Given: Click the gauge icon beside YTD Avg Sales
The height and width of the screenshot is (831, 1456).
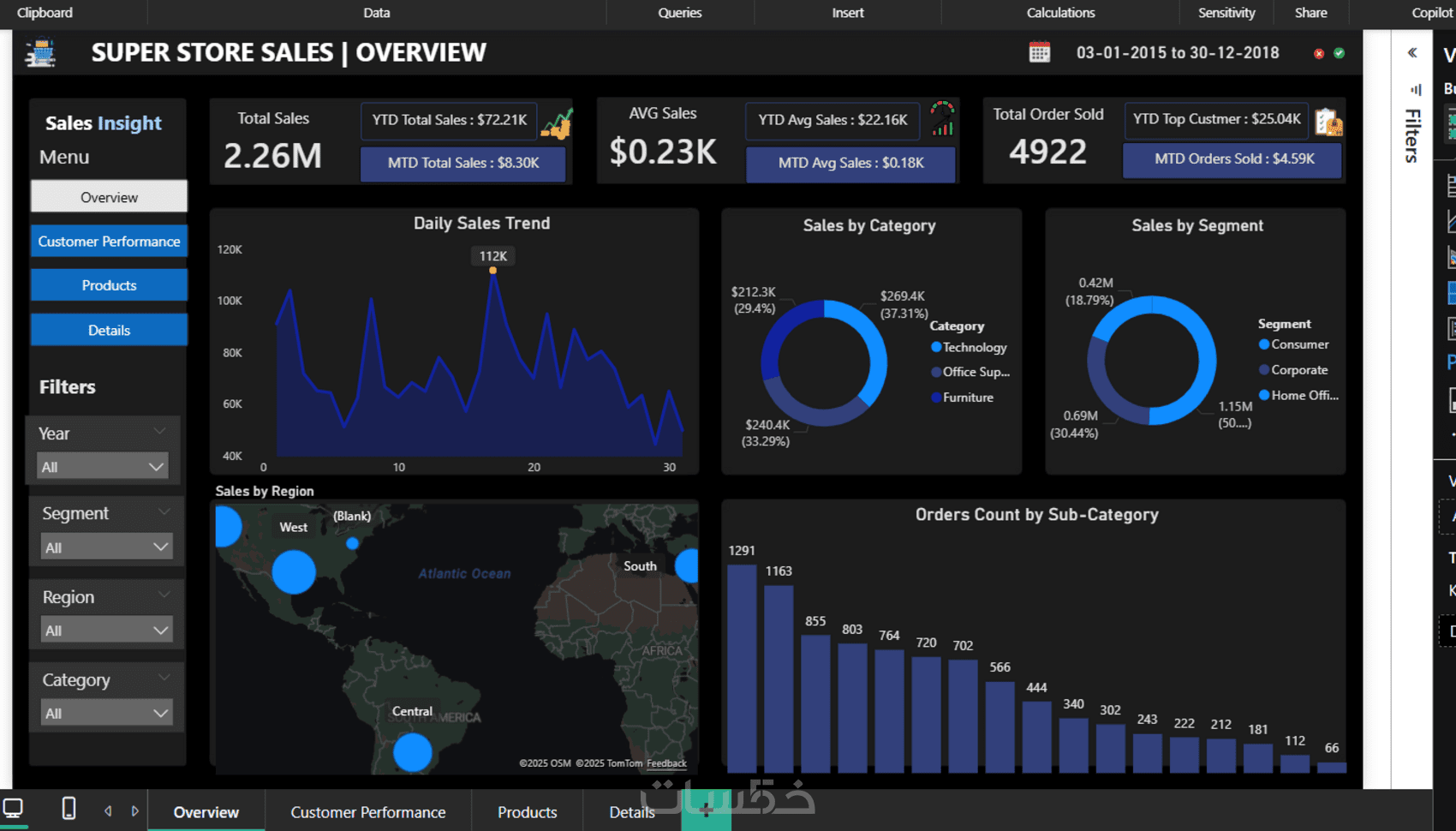Looking at the screenshot, I should [942, 118].
